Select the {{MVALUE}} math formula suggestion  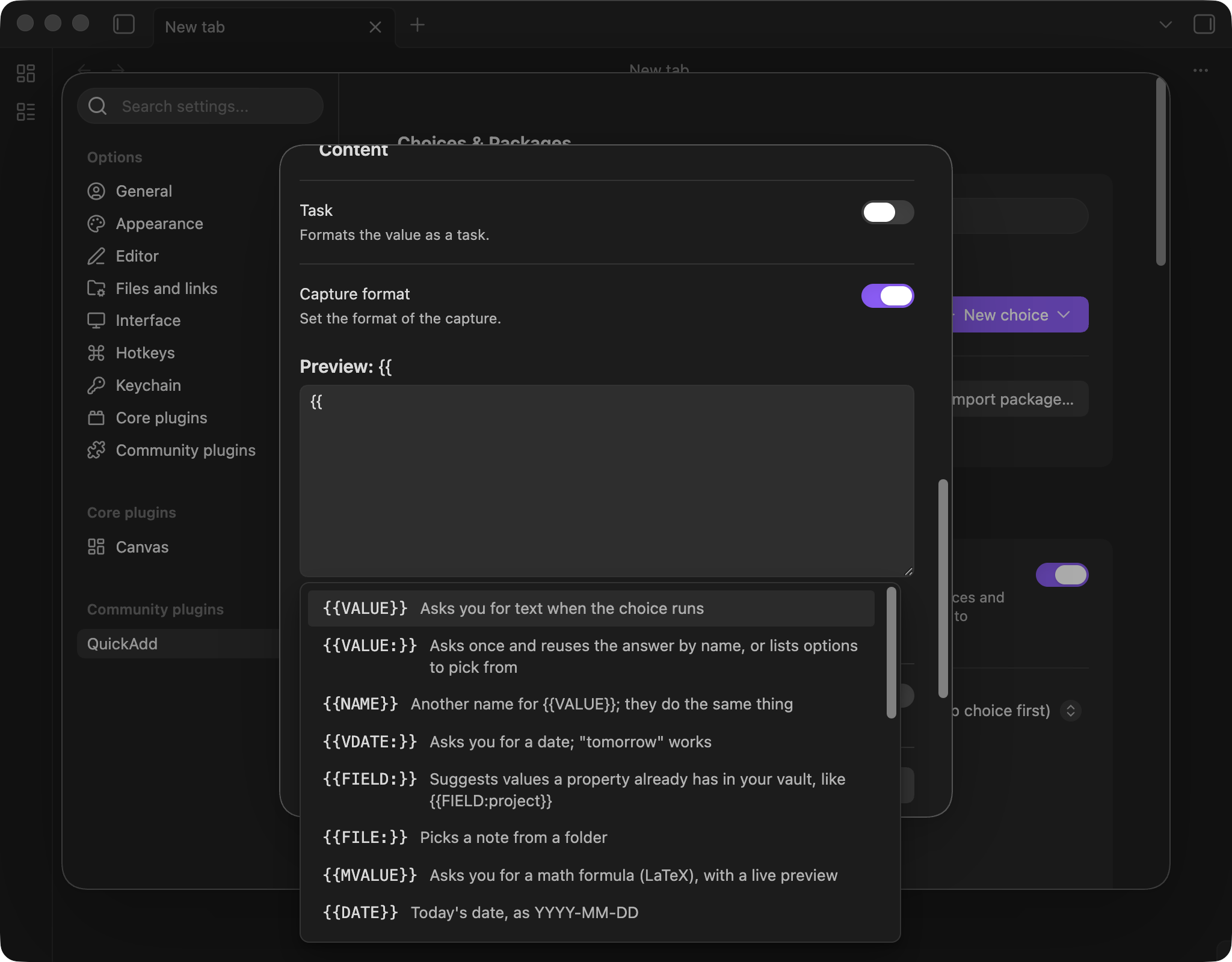tap(591, 875)
